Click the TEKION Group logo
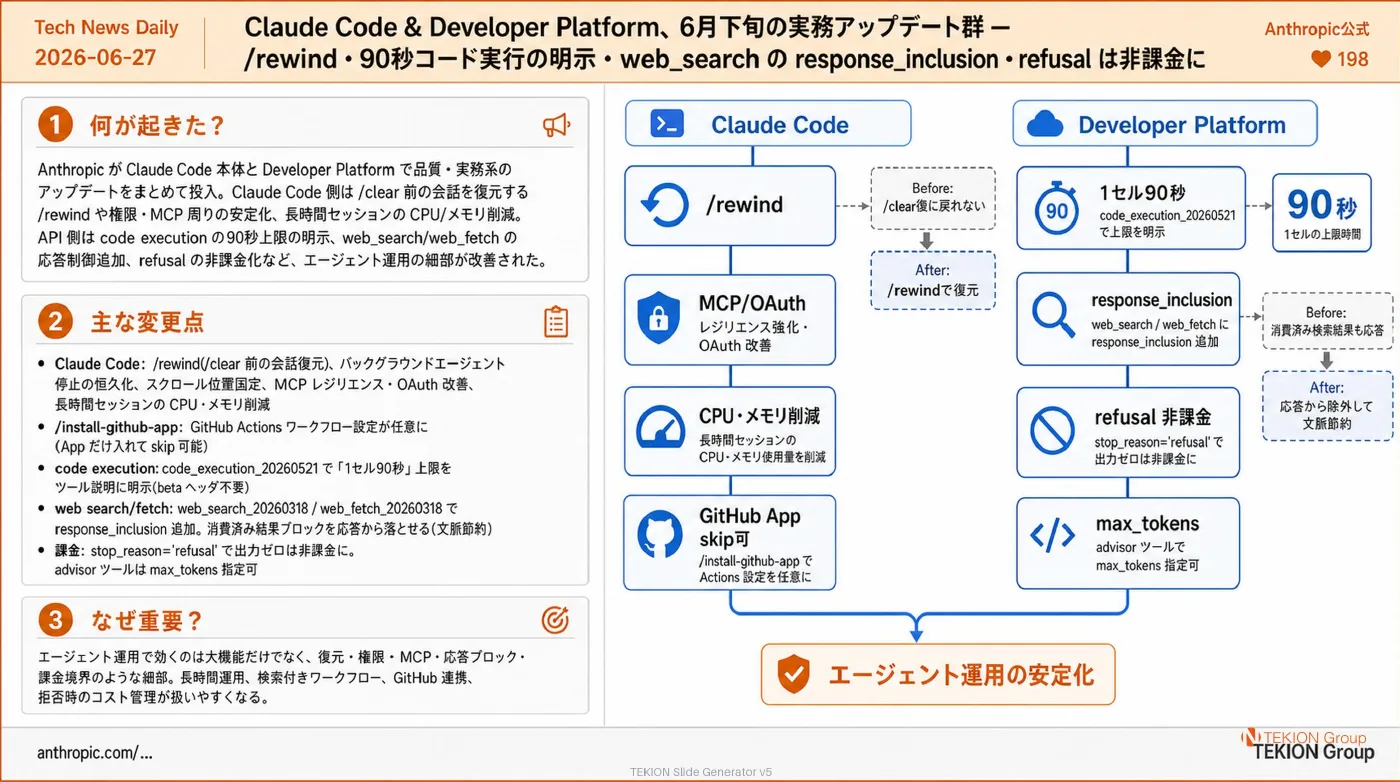Screen dimensions: 1400x782 pyautogui.click(x=1307, y=745)
